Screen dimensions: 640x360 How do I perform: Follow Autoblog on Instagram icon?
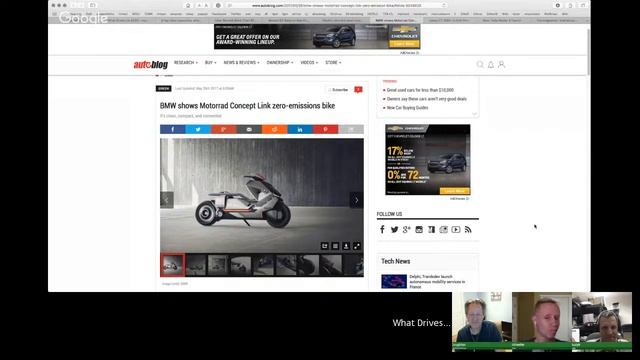click(419, 229)
